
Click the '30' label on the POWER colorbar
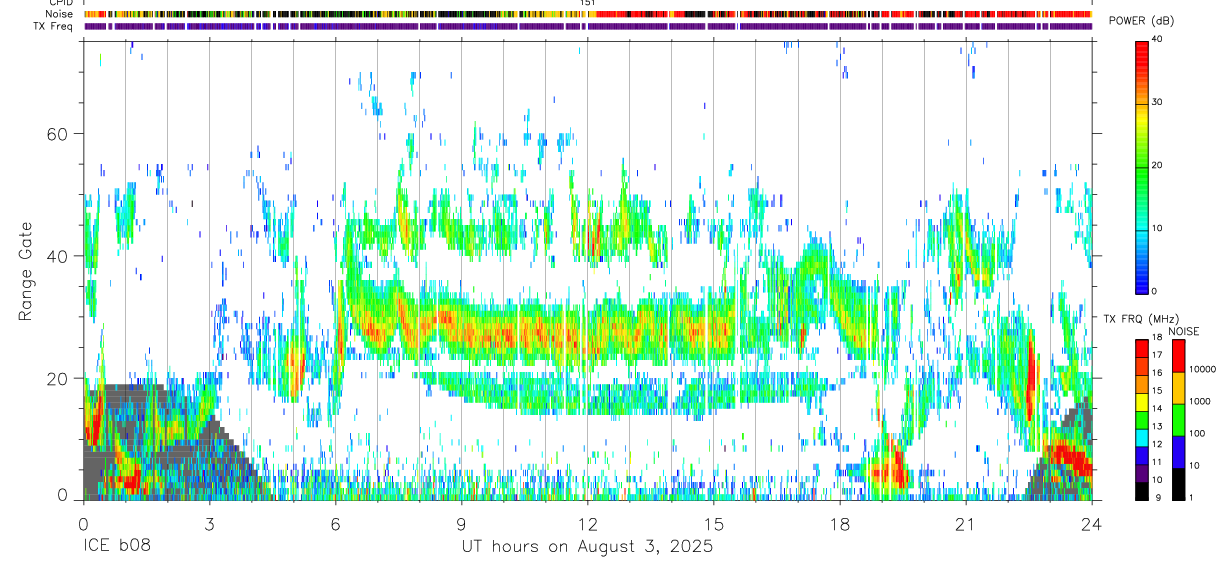click(1158, 102)
